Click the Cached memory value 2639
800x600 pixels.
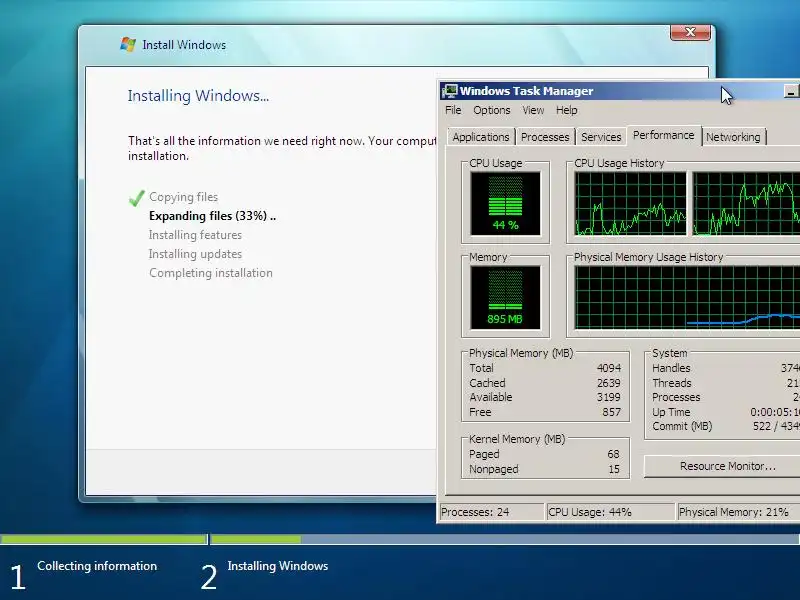(x=609, y=383)
